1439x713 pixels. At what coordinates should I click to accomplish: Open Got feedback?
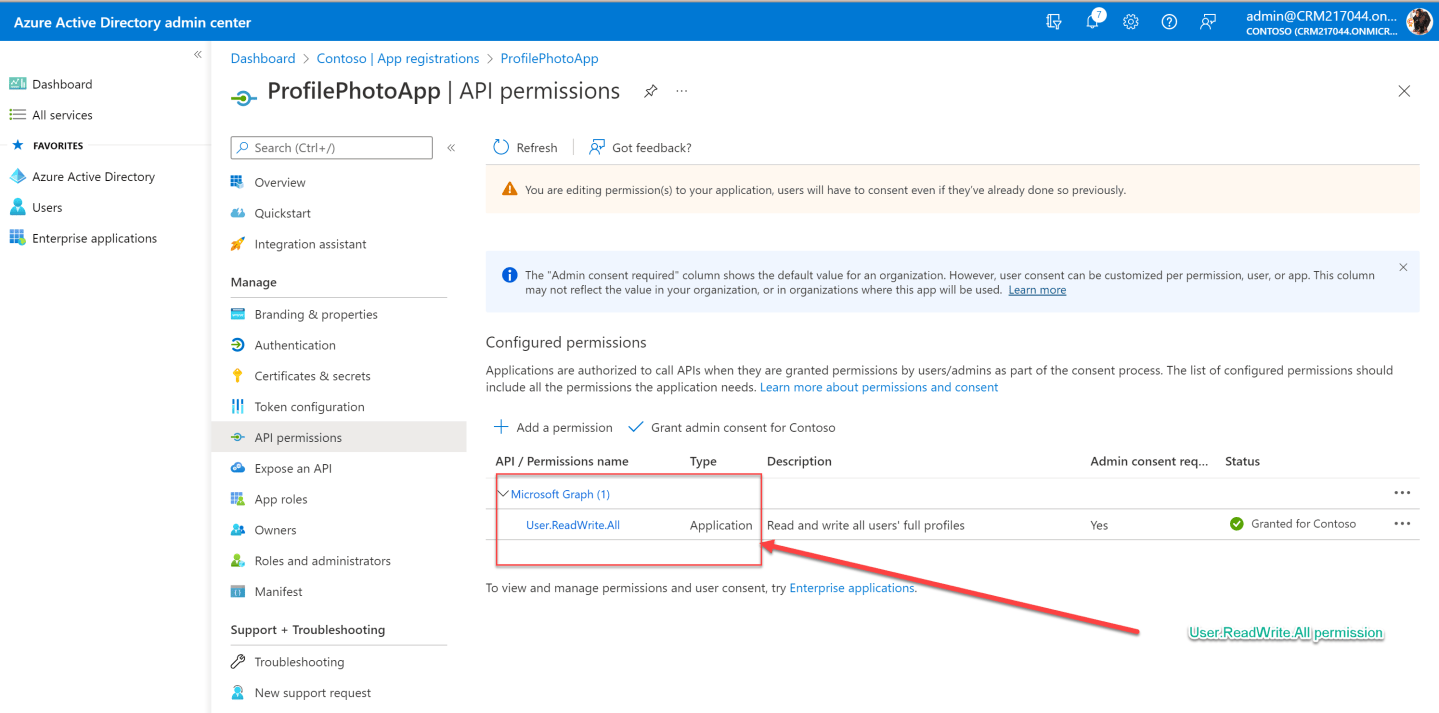pyautogui.click(x=640, y=148)
